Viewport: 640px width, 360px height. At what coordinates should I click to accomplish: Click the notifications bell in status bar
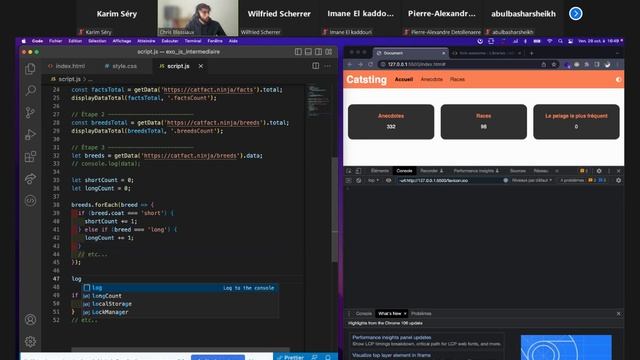tap(328, 357)
